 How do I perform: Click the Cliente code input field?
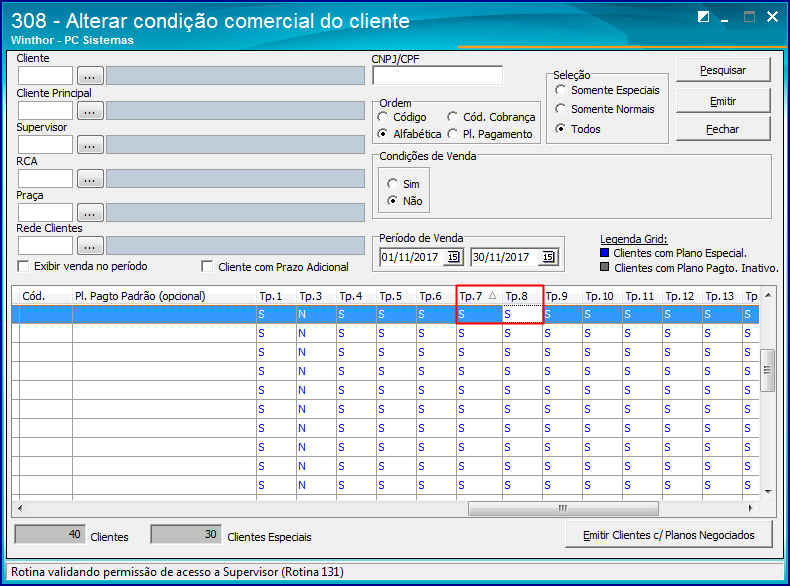tap(45, 76)
